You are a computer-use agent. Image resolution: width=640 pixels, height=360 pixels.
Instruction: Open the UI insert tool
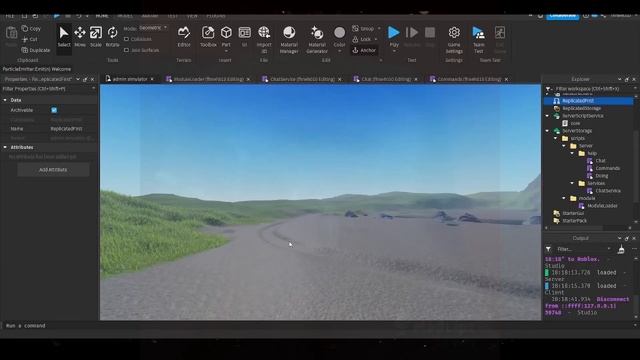coord(244,37)
